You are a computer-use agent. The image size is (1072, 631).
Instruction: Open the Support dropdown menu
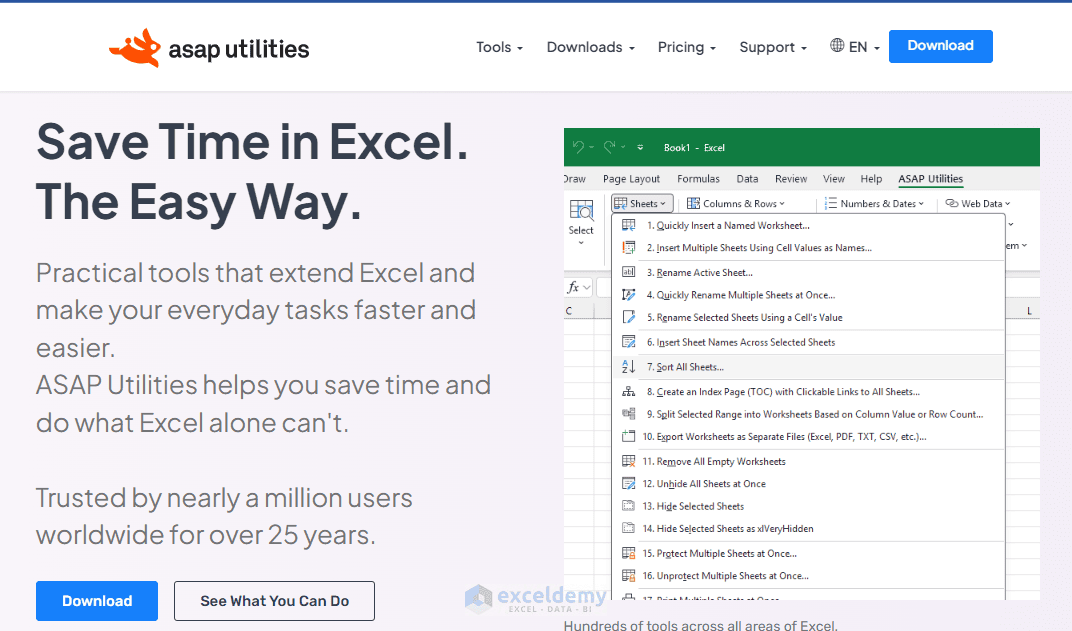coord(773,47)
